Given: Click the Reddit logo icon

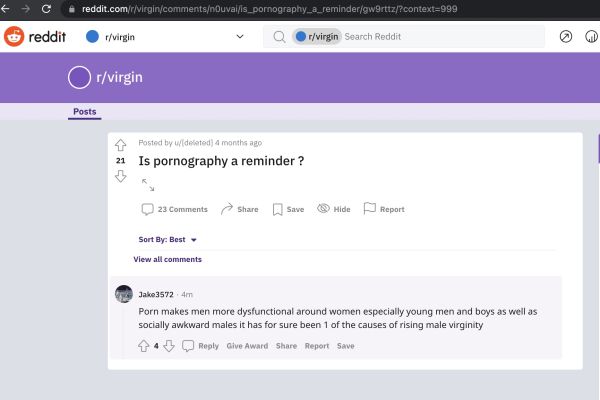Looking at the screenshot, I should click(x=14, y=37).
